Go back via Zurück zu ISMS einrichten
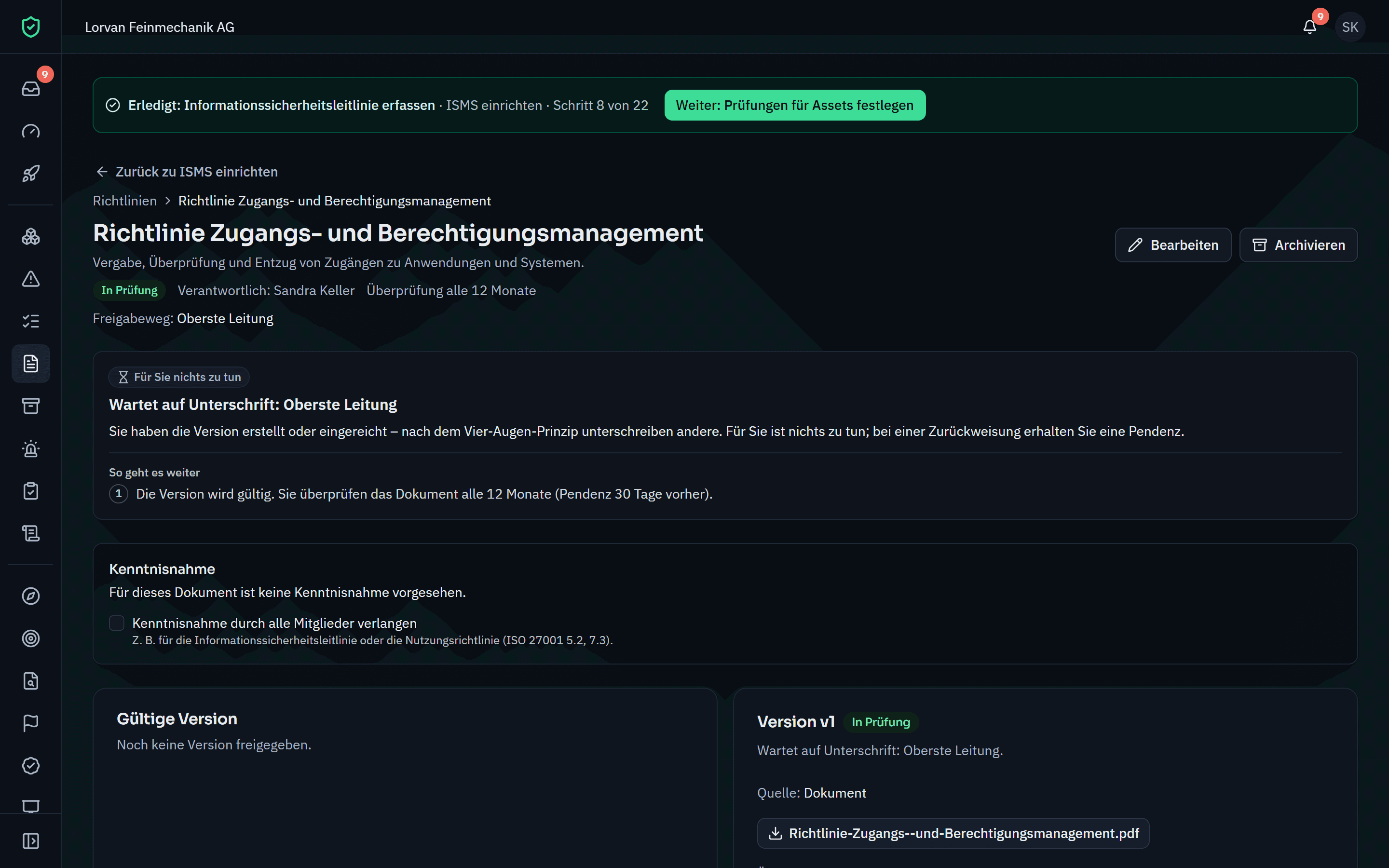 pos(186,172)
